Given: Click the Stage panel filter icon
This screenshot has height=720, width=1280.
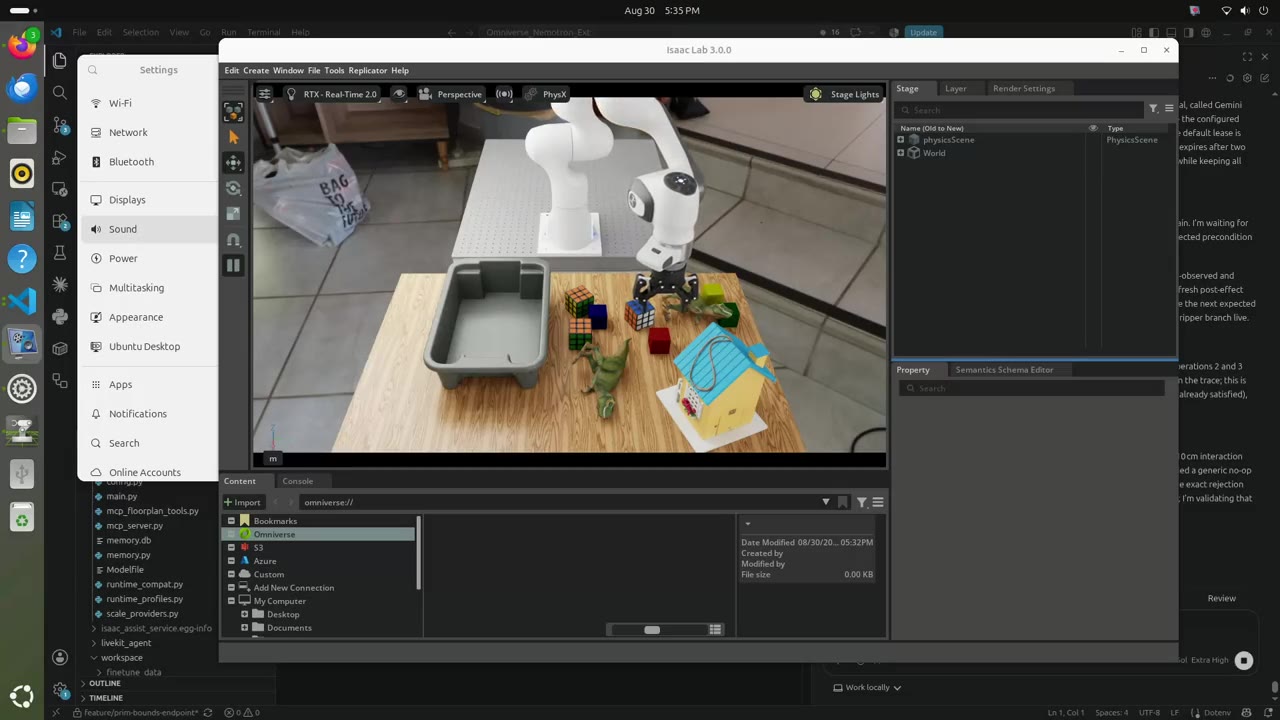Looking at the screenshot, I should [x=1153, y=109].
